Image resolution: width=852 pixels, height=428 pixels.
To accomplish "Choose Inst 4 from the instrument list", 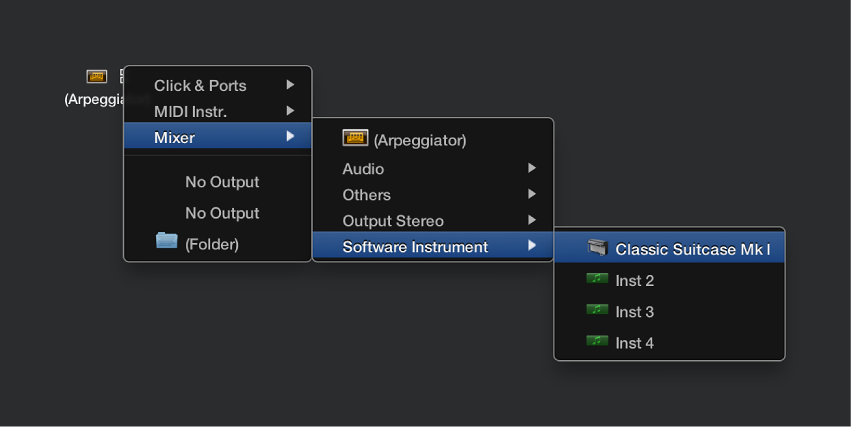I will point(669,343).
